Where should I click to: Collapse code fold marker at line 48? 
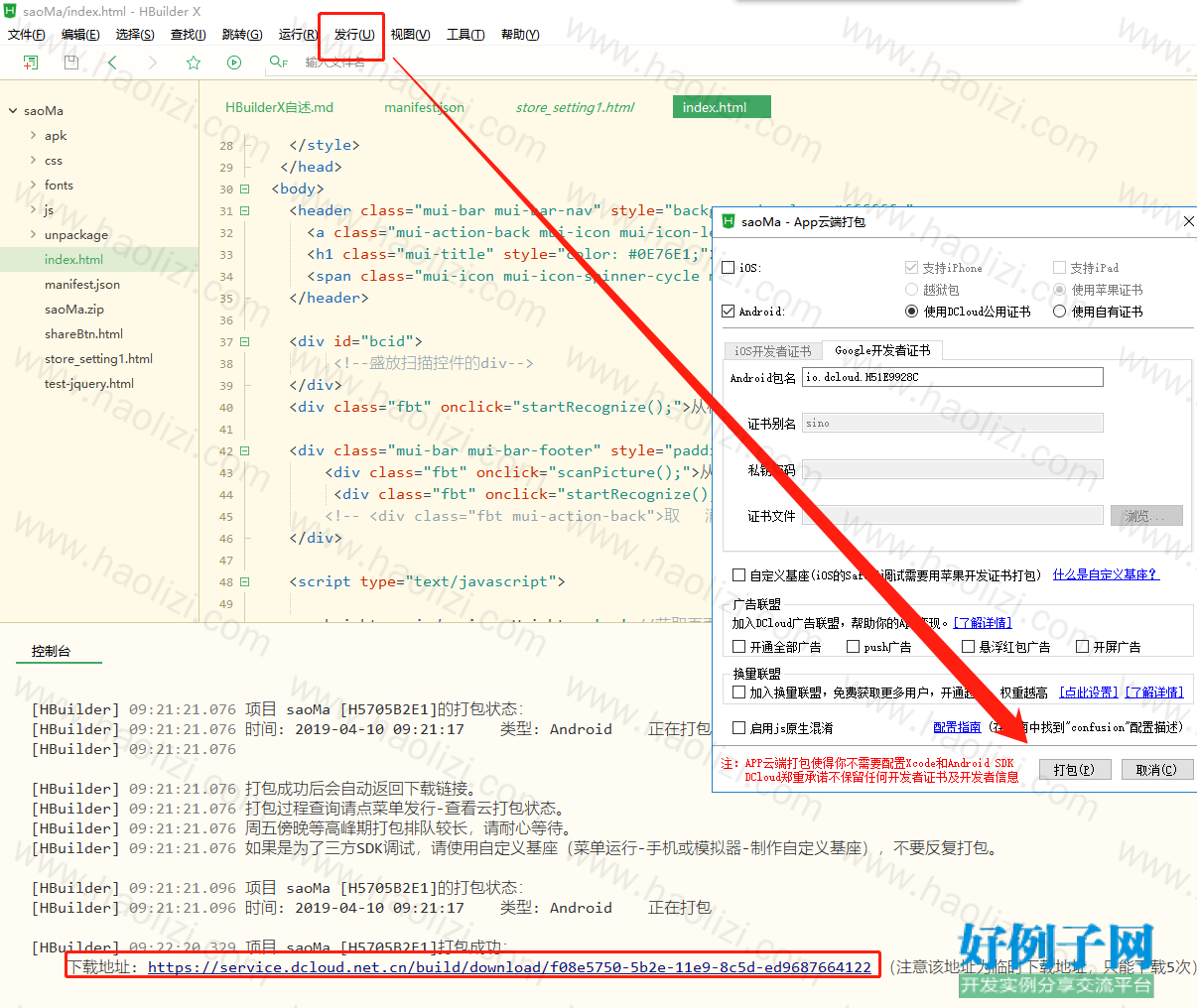244,581
